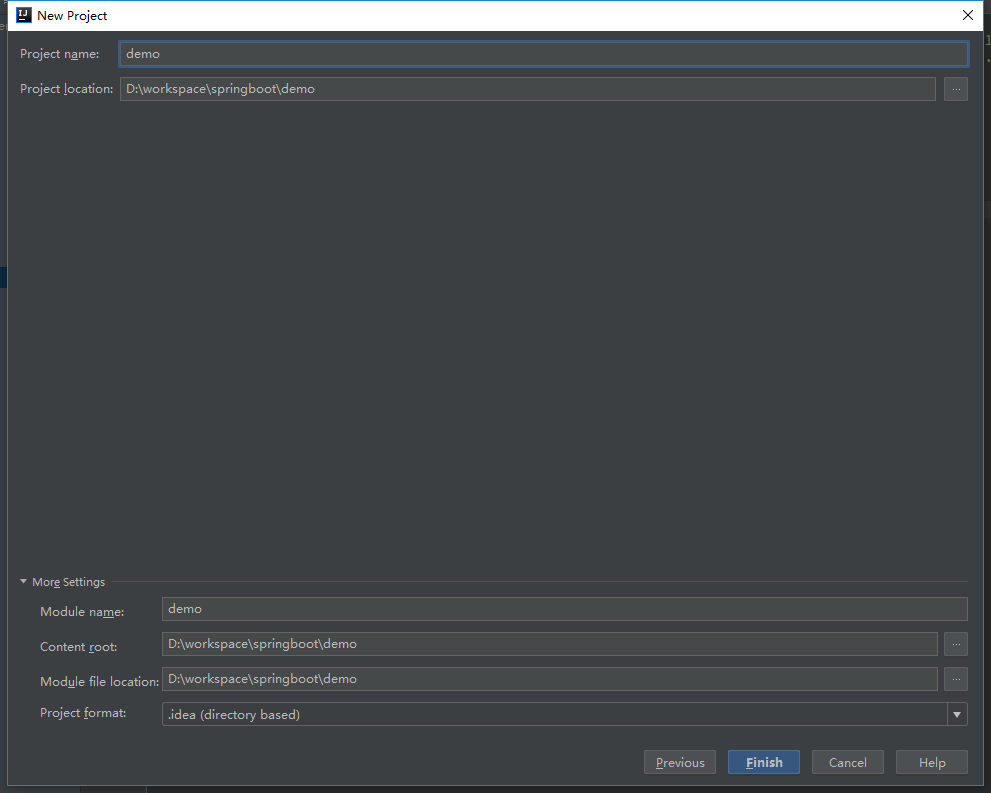Click the Project name label
This screenshot has height=793, width=991.
[x=59, y=54]
